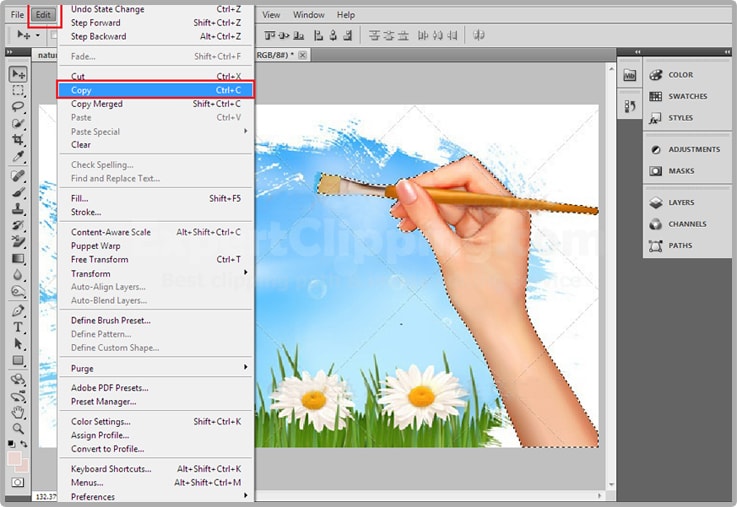This screenshot has width=737, height=507.
Task: Click Align left edges icon
Action: 318,35
